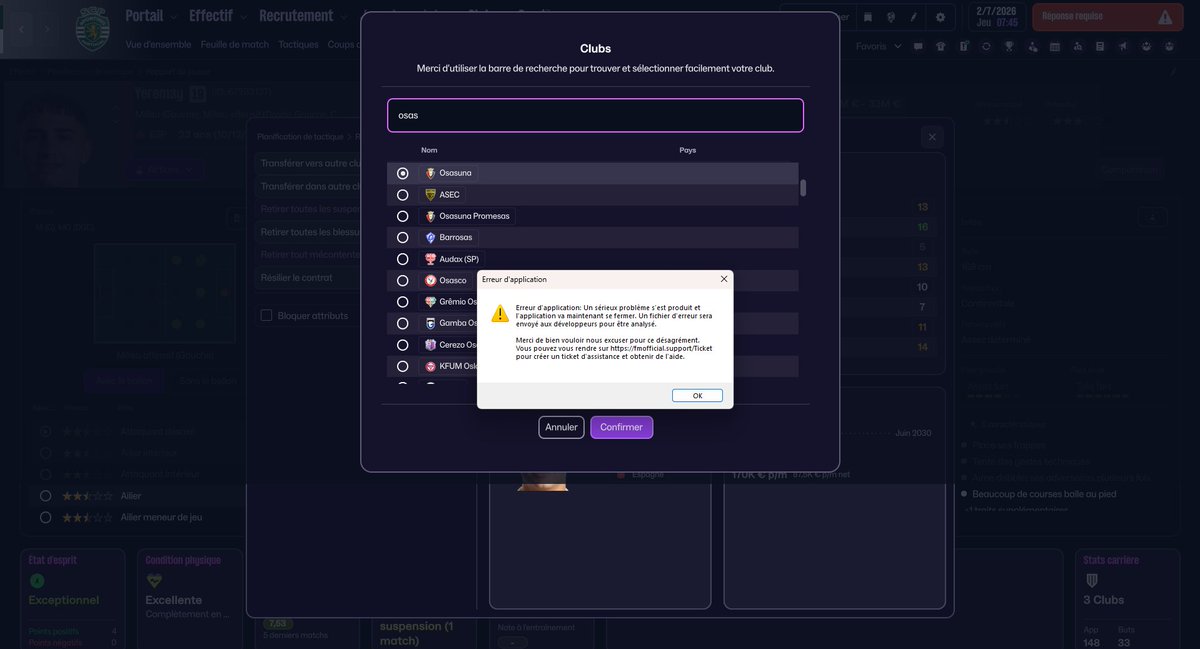Click the Audax (SP) club badge icon
The image size is (1200, 649).
[x=431, y=259]
